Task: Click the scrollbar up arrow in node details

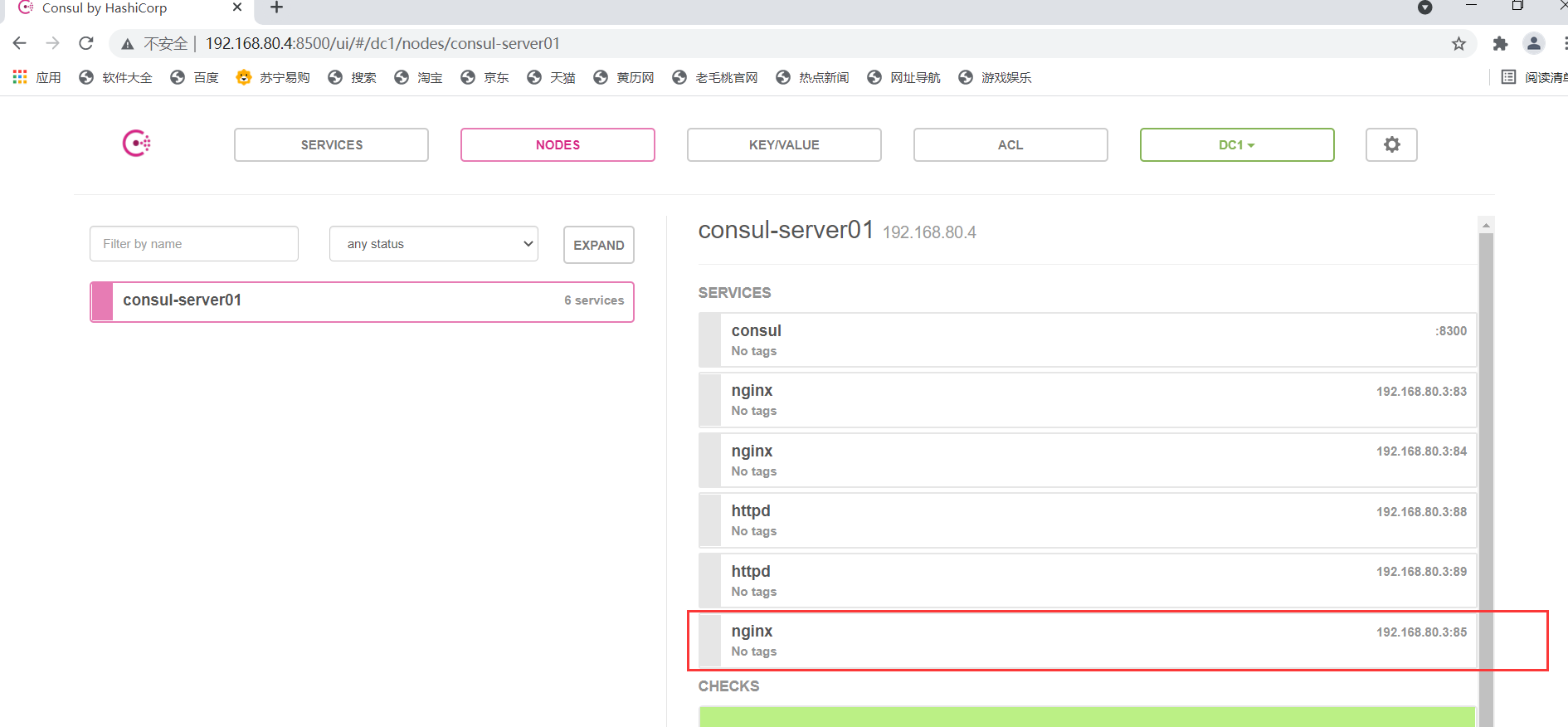Action: [x=1487, y=225]
